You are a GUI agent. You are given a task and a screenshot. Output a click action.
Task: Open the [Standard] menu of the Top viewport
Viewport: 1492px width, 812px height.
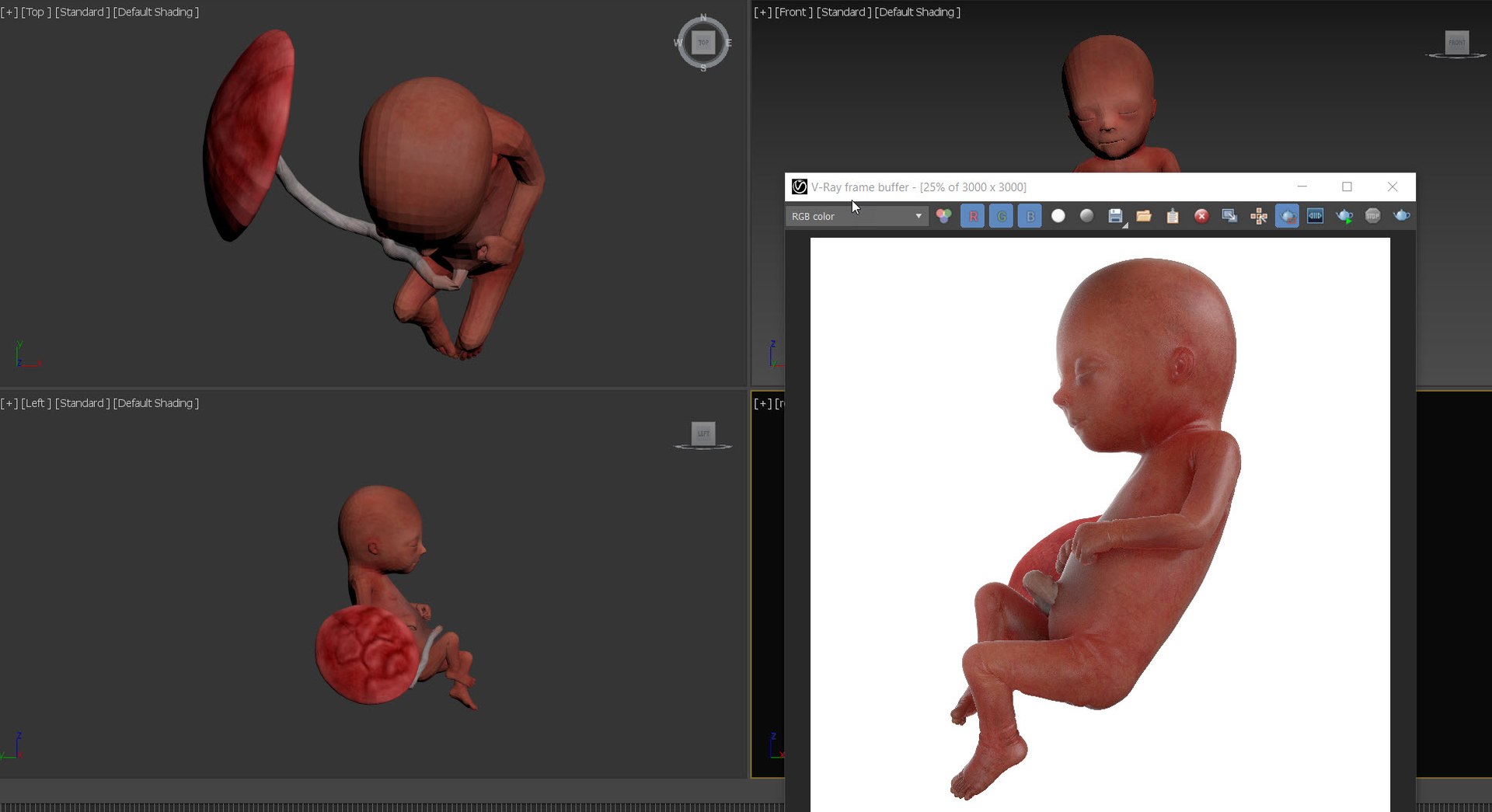click(x=82, y=12)
